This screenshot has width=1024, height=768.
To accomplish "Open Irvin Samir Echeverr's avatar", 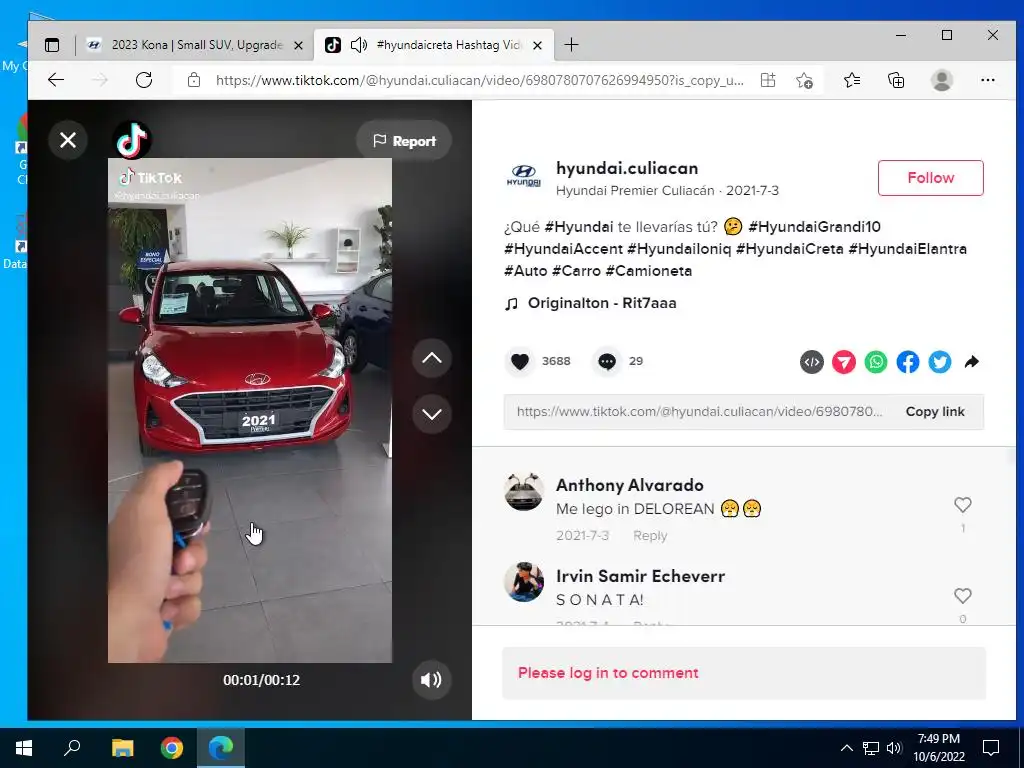I will point(524,582).
